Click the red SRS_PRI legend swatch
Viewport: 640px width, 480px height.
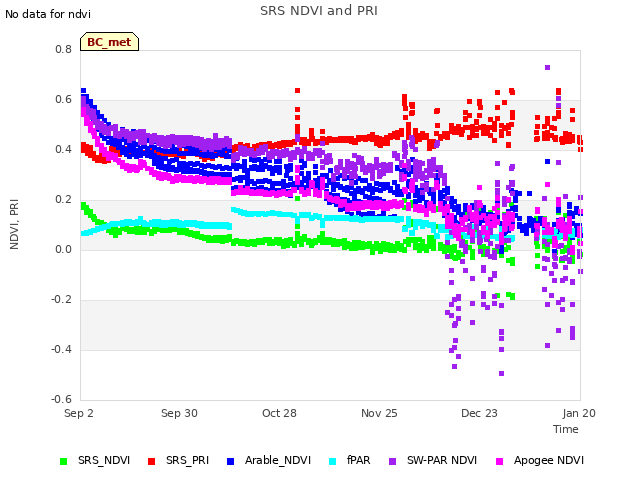coord(151,461)
